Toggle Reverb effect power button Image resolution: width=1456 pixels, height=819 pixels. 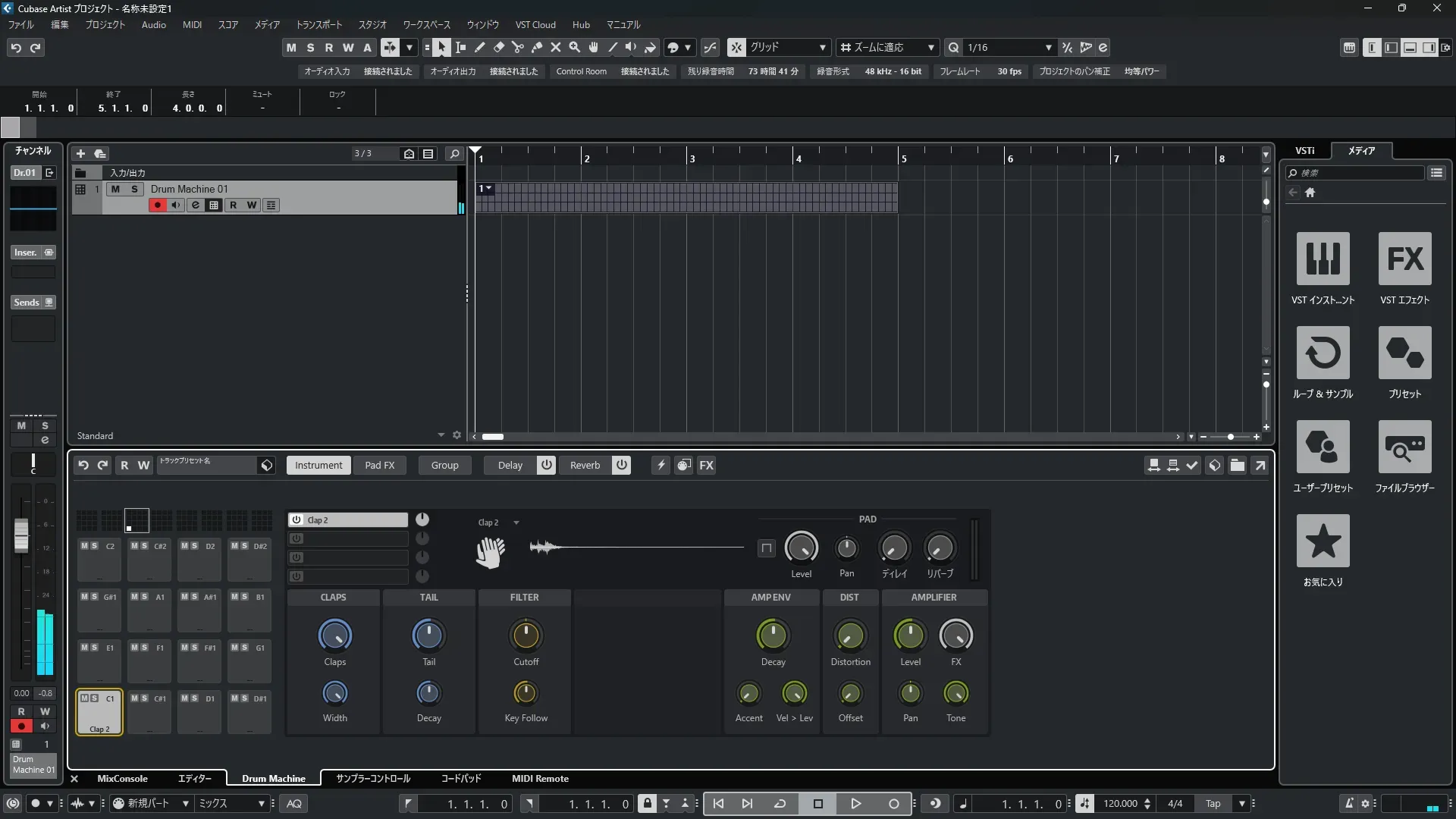[x=621, y=465]
